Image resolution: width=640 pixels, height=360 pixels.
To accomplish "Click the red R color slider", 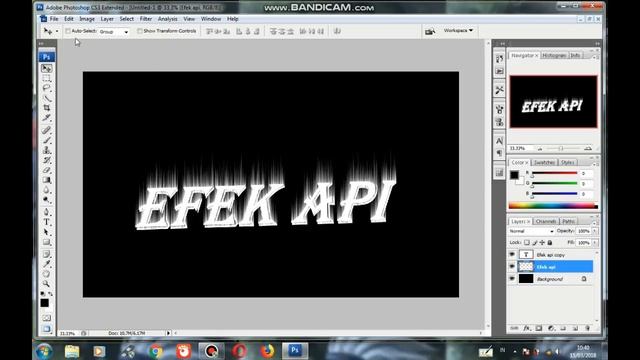I will pos(554,173).
